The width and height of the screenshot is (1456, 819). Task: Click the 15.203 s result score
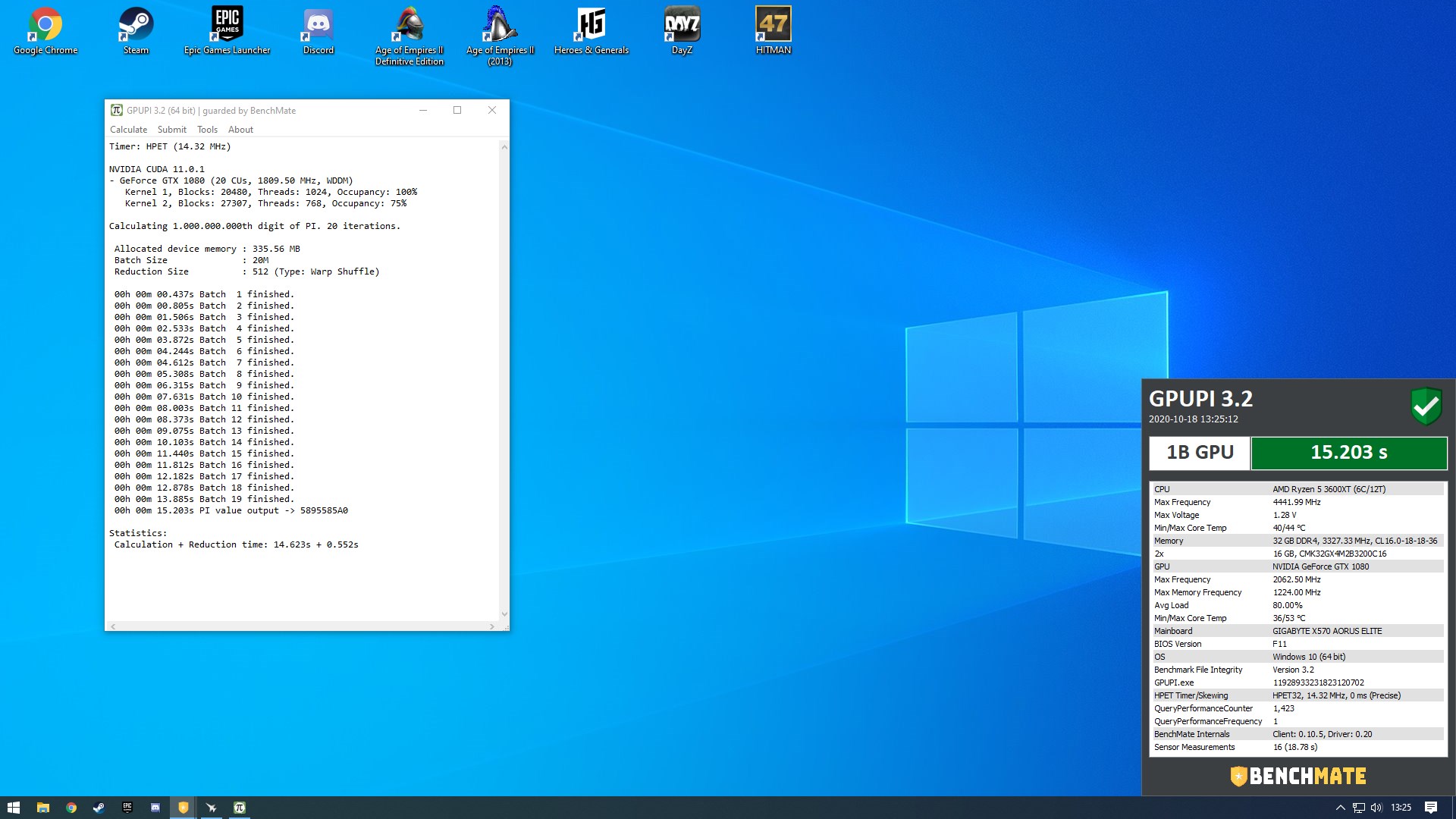pos(1348,453)
